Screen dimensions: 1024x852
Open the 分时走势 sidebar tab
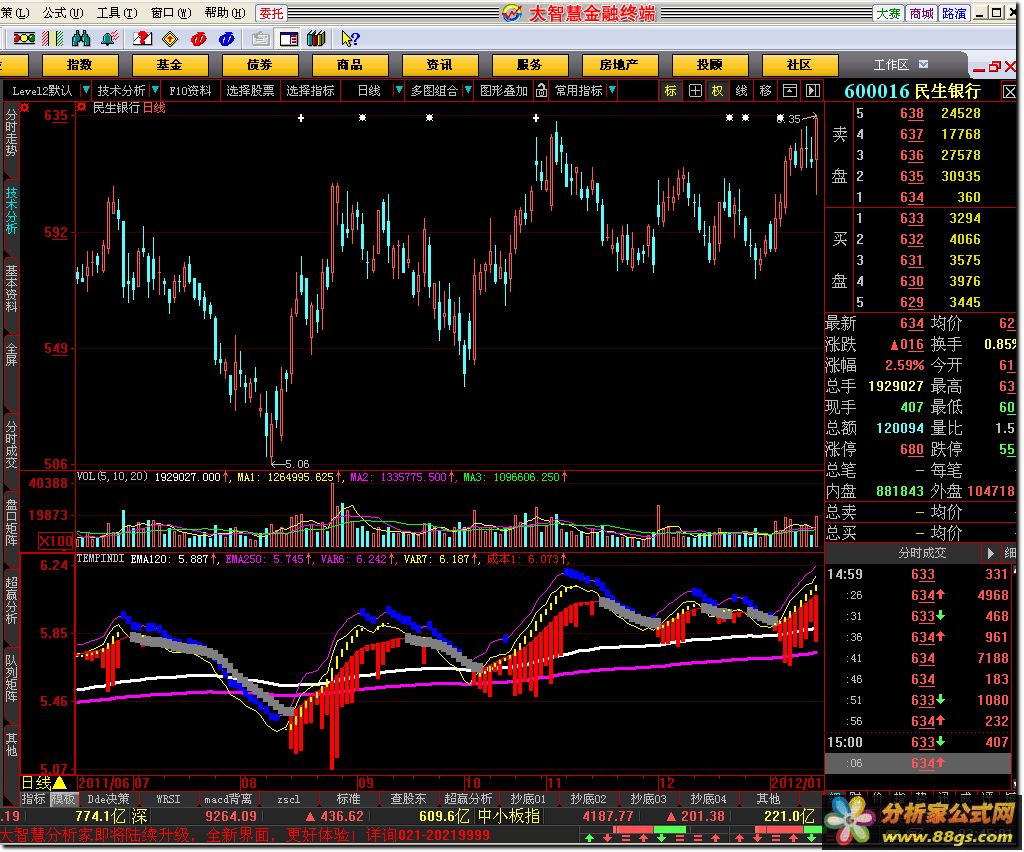tap(11, 133)
